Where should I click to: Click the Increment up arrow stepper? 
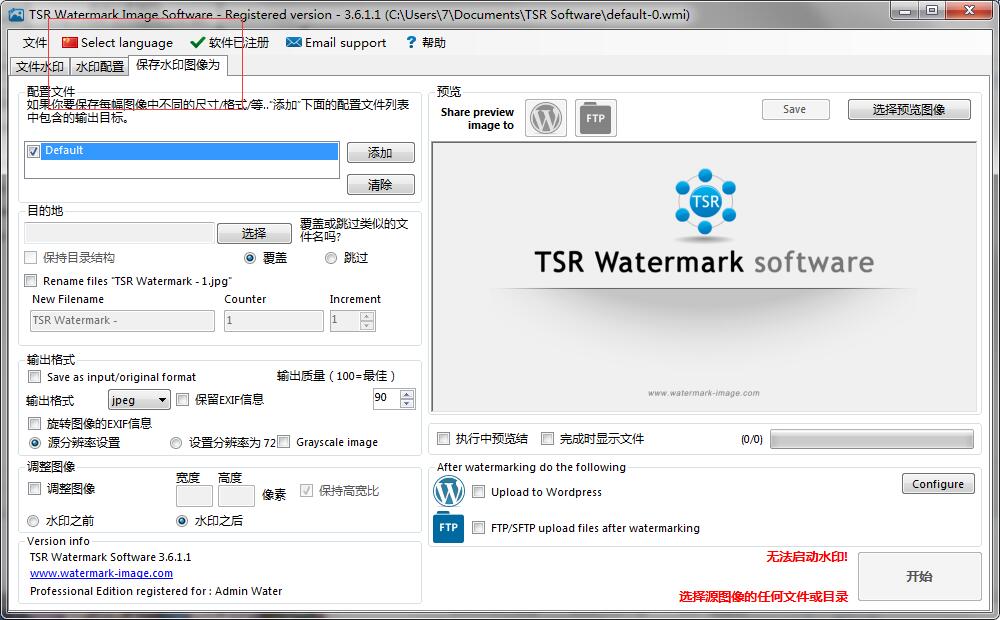click(366, 315)
